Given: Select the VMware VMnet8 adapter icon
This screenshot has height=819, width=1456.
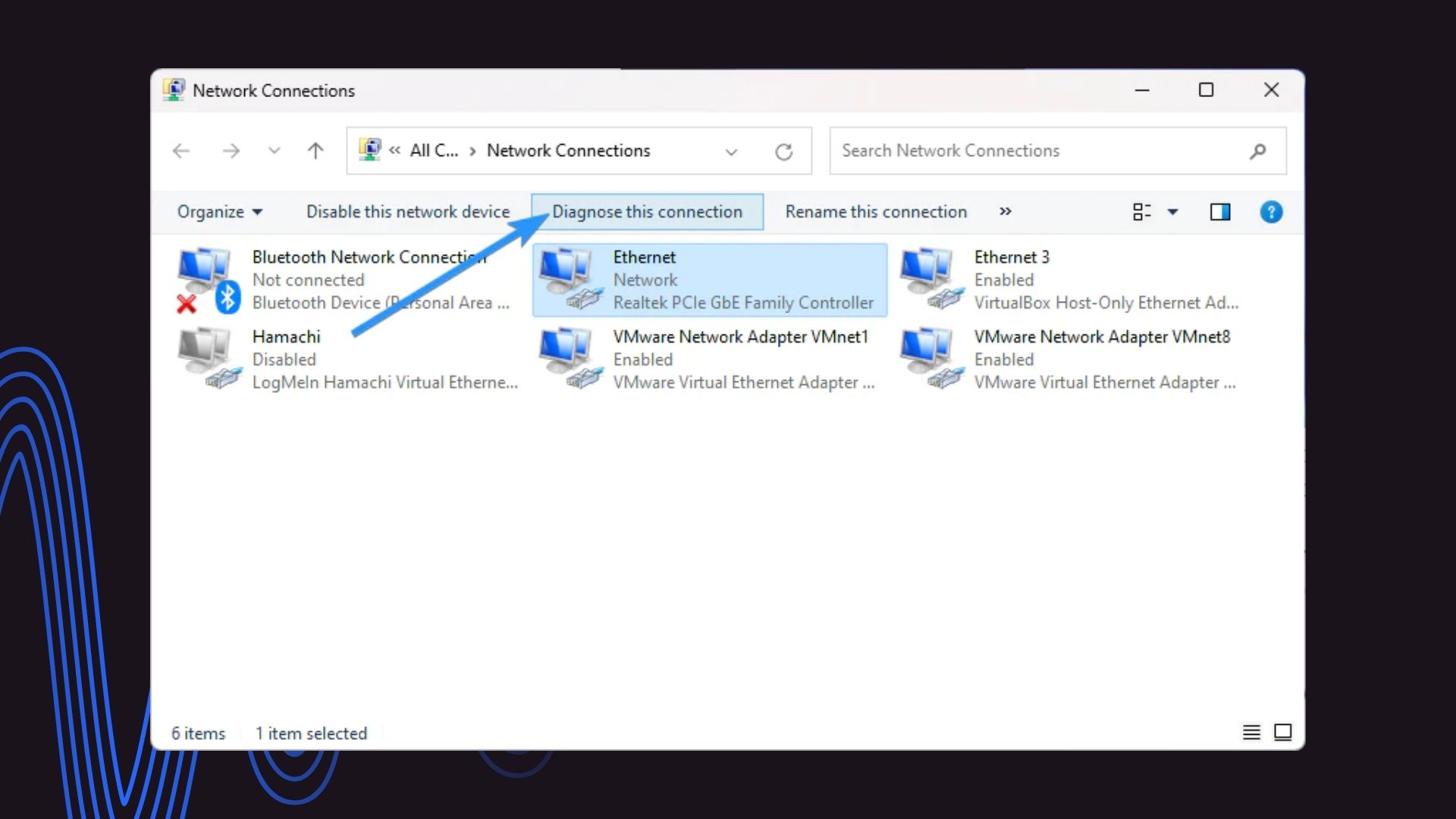Looking at the screenshot, I should pyautogui.click(x=932, y=359).
